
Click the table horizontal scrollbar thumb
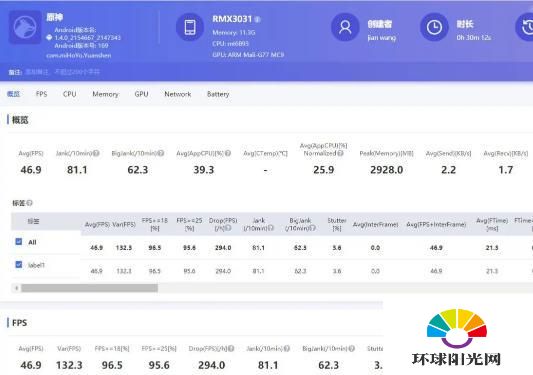[x=89, y=288]
